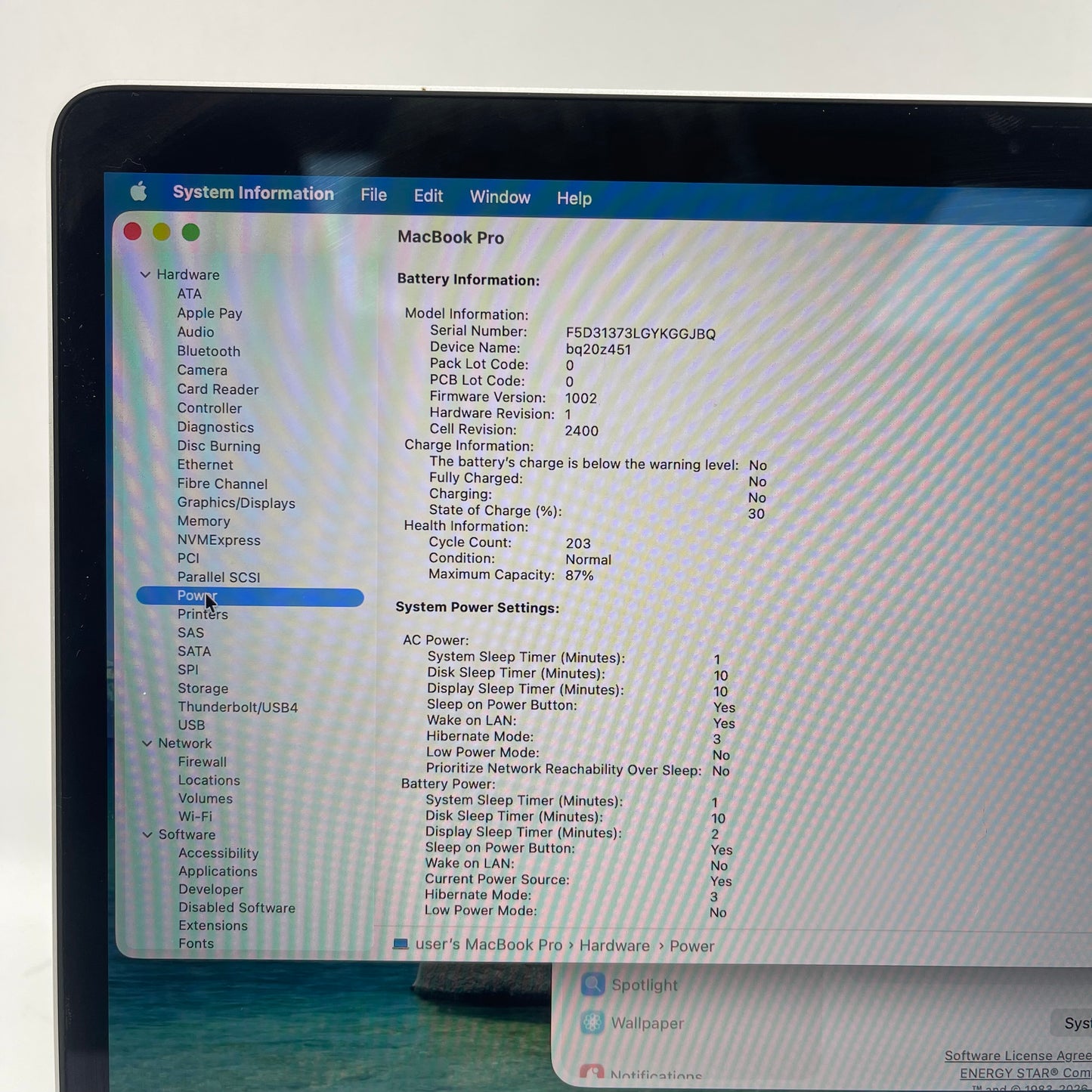
Task: Open the Window menu
Action: 500,197
